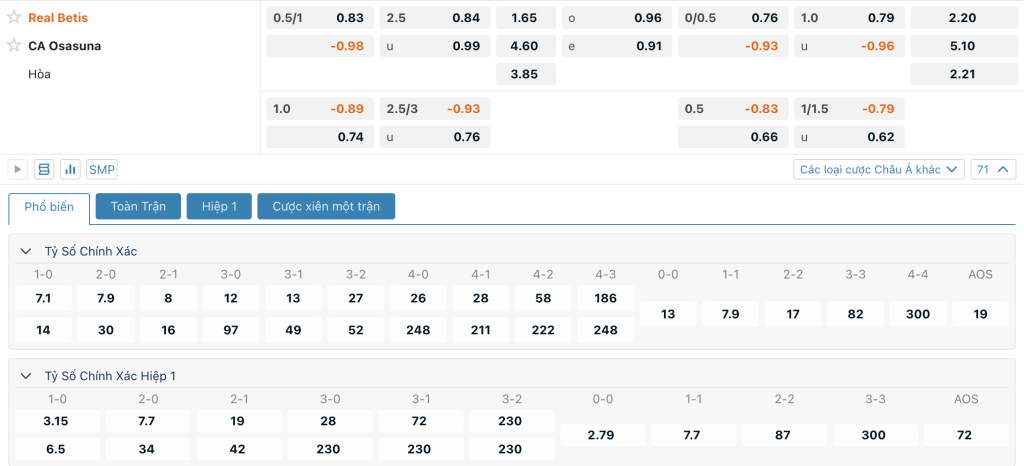Viewport: 1024px width, 466px height.
Task: Pick the 14 odds under 1-0
Action: pos(43,330)
